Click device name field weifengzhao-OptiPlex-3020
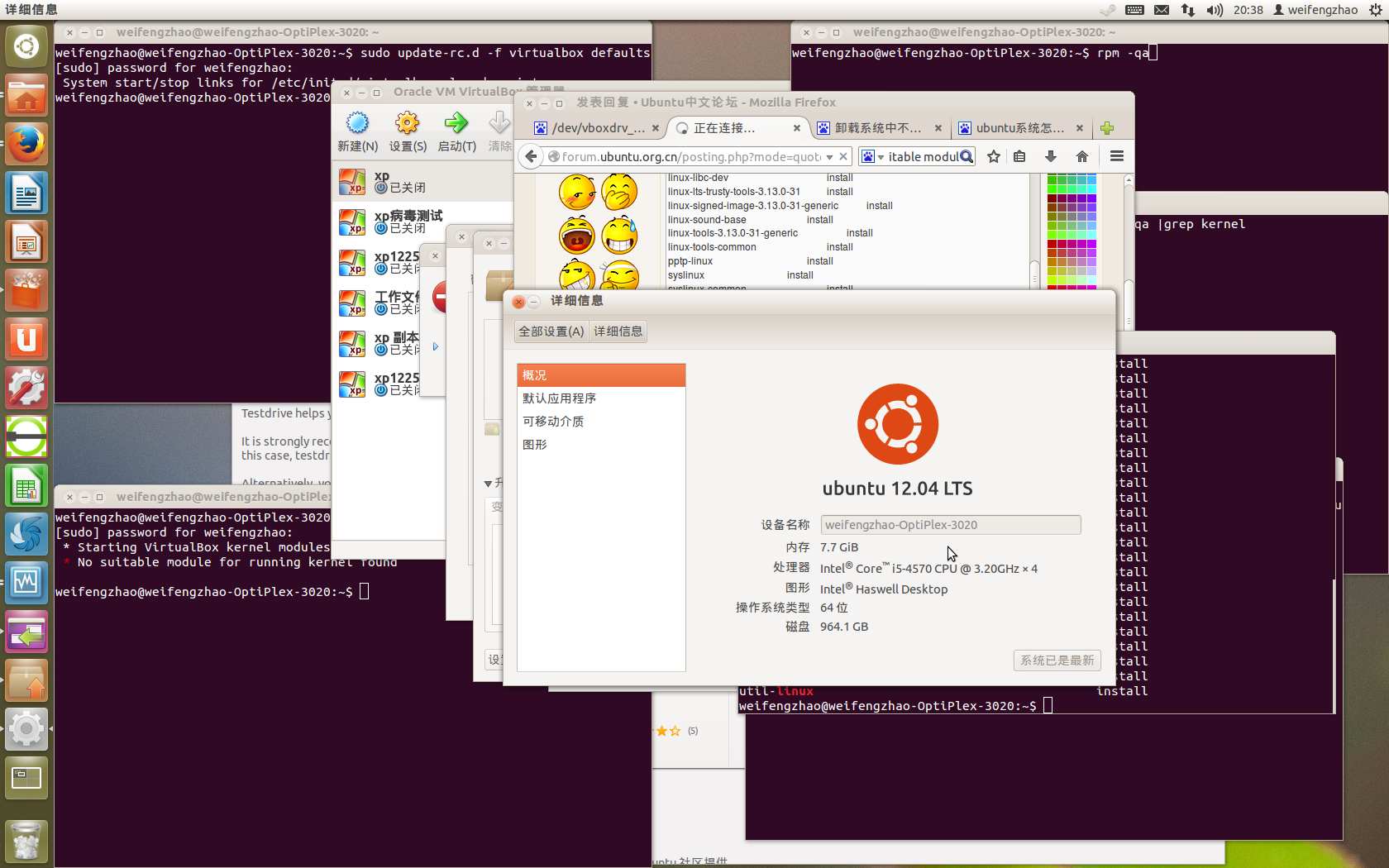 (951, 525)
